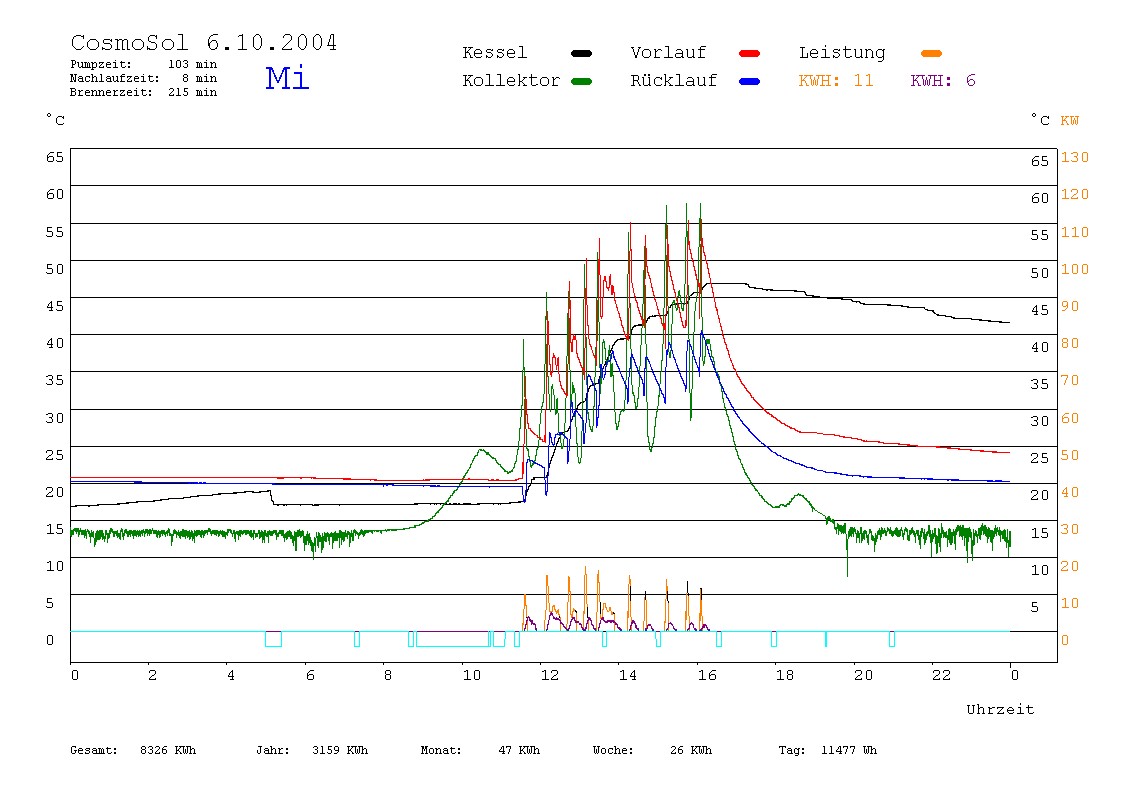Click the "Uhrzeit" x-axis label
Viewport: 1148px width, 812px height.
click(1000, 709)
